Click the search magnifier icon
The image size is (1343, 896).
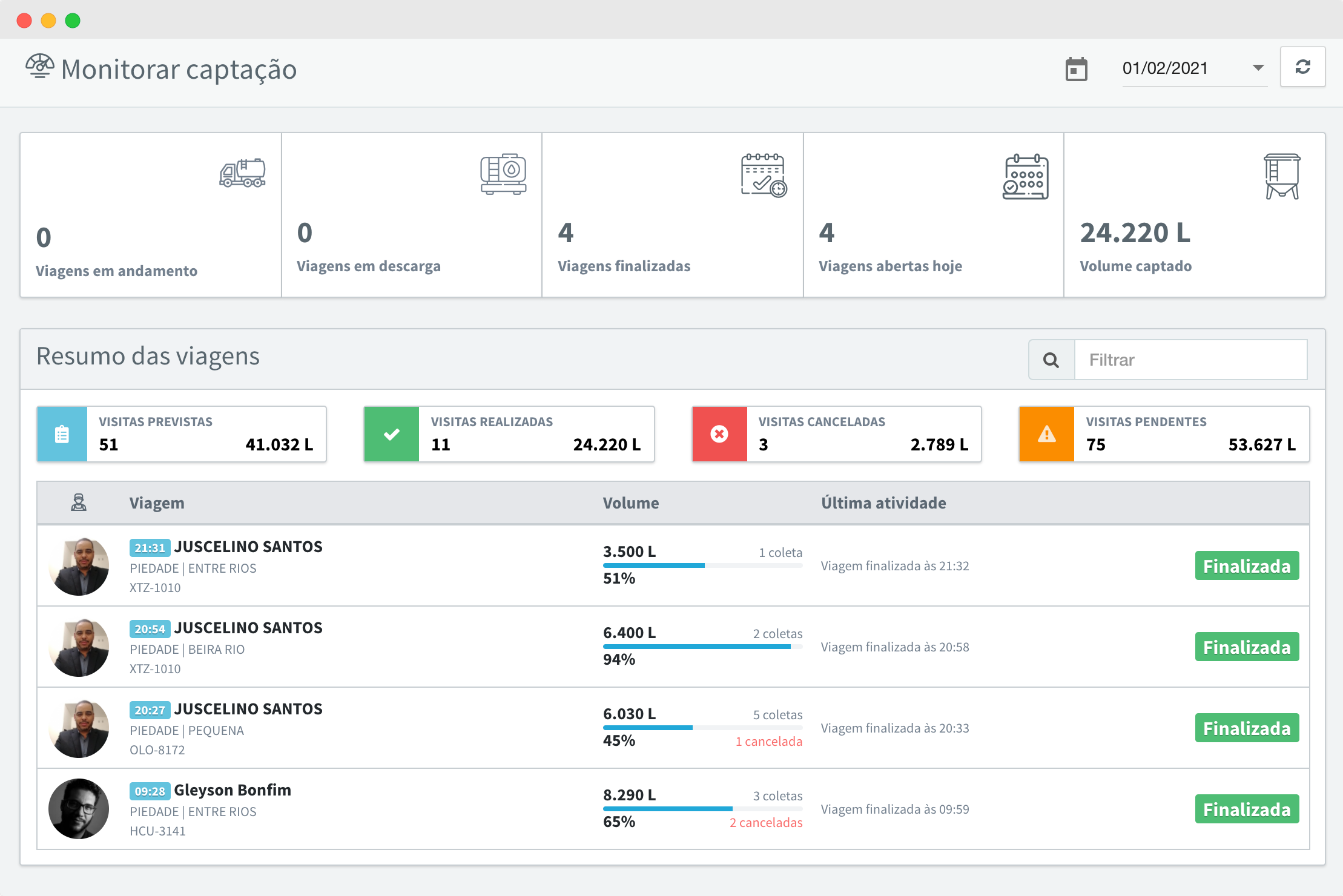1051,360
